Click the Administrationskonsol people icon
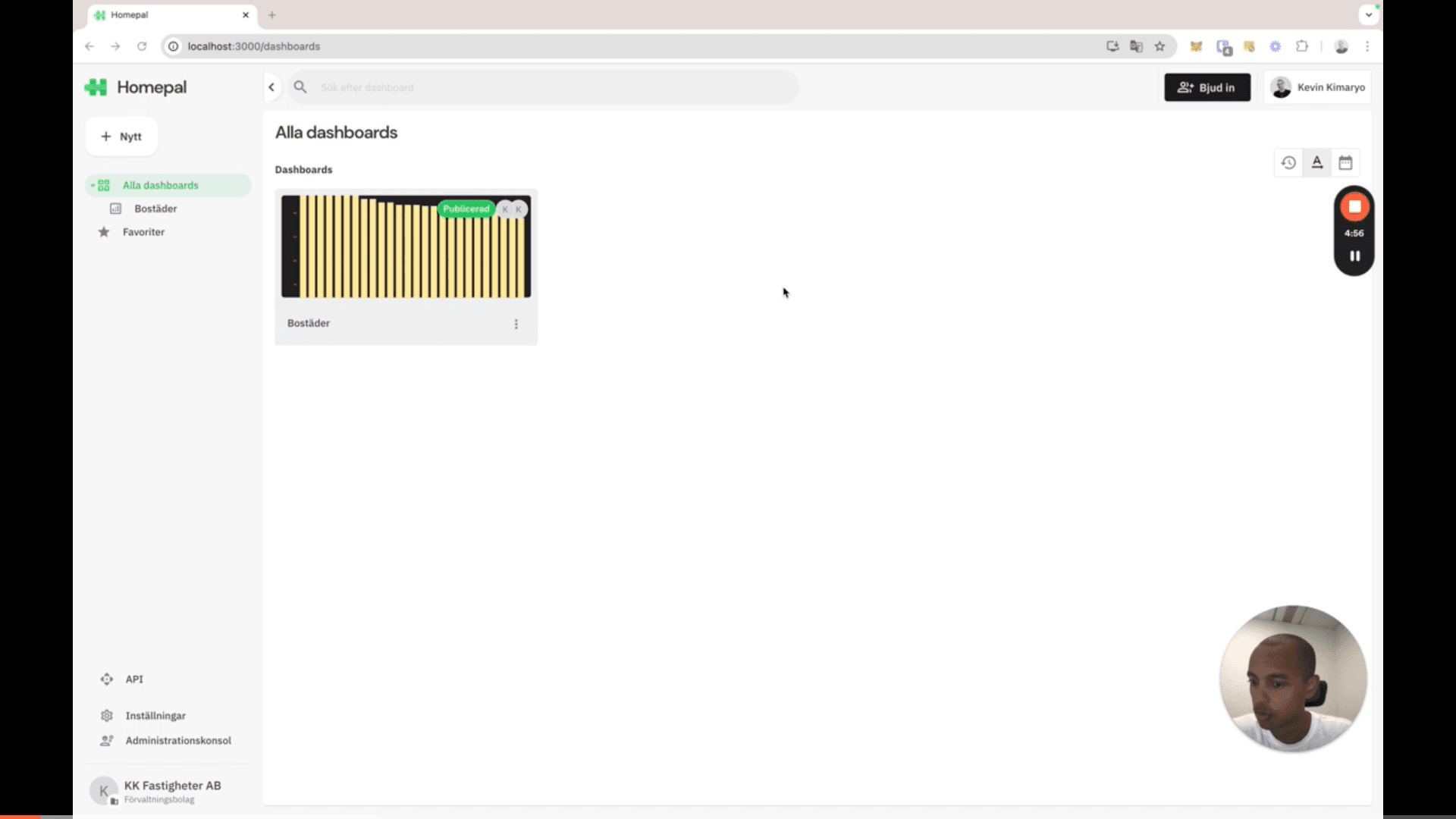 coord(107,740)
